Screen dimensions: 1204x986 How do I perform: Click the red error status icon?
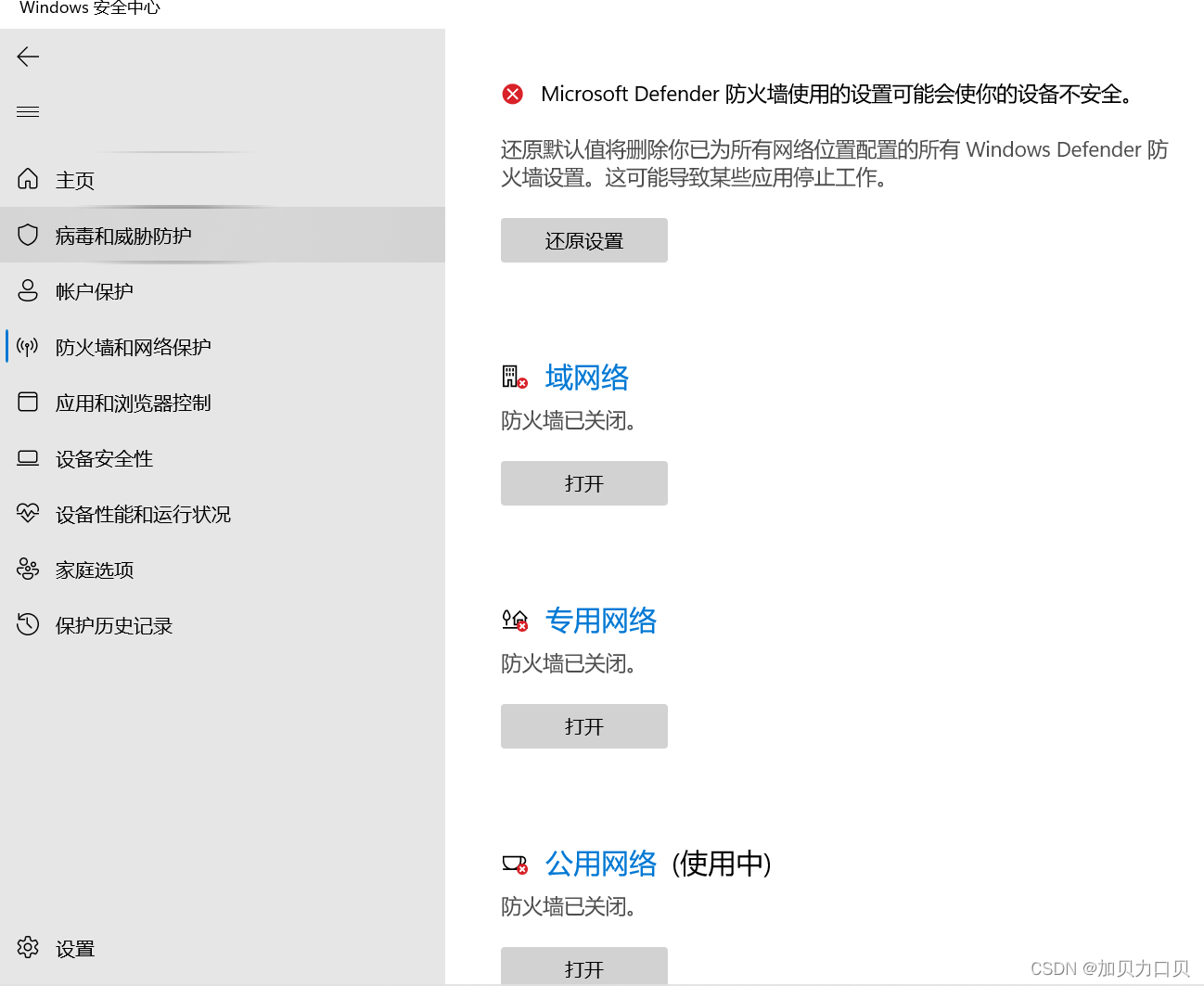[512, 94]
